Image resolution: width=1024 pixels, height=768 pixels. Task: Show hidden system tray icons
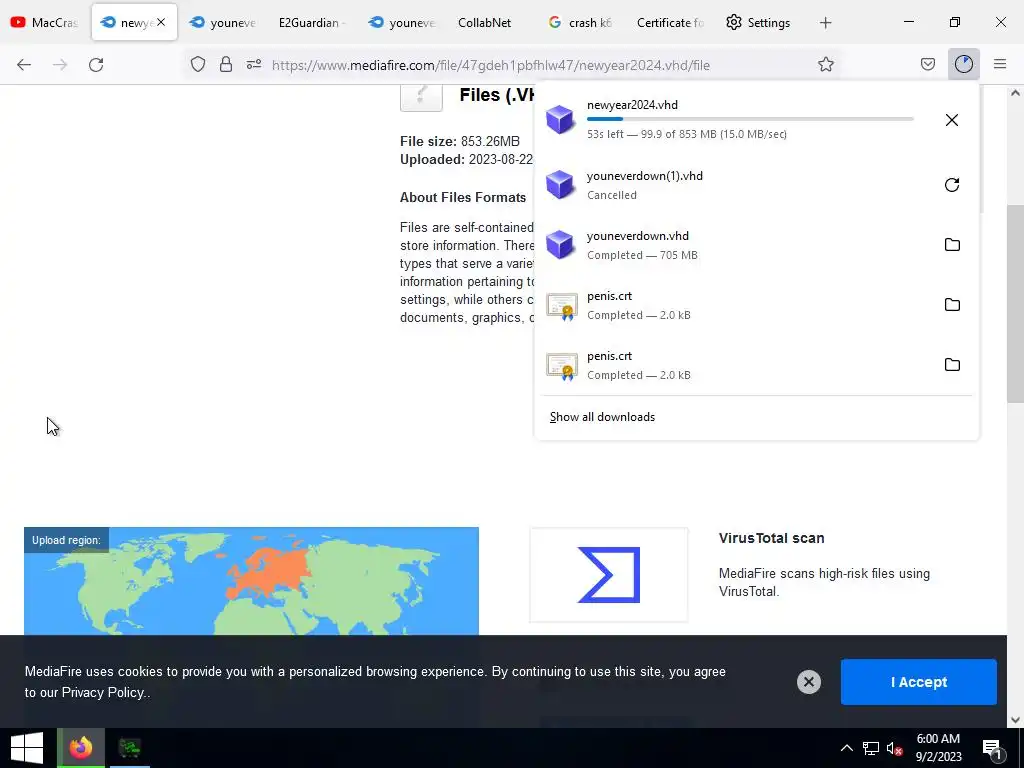click(x=846, y=748)
